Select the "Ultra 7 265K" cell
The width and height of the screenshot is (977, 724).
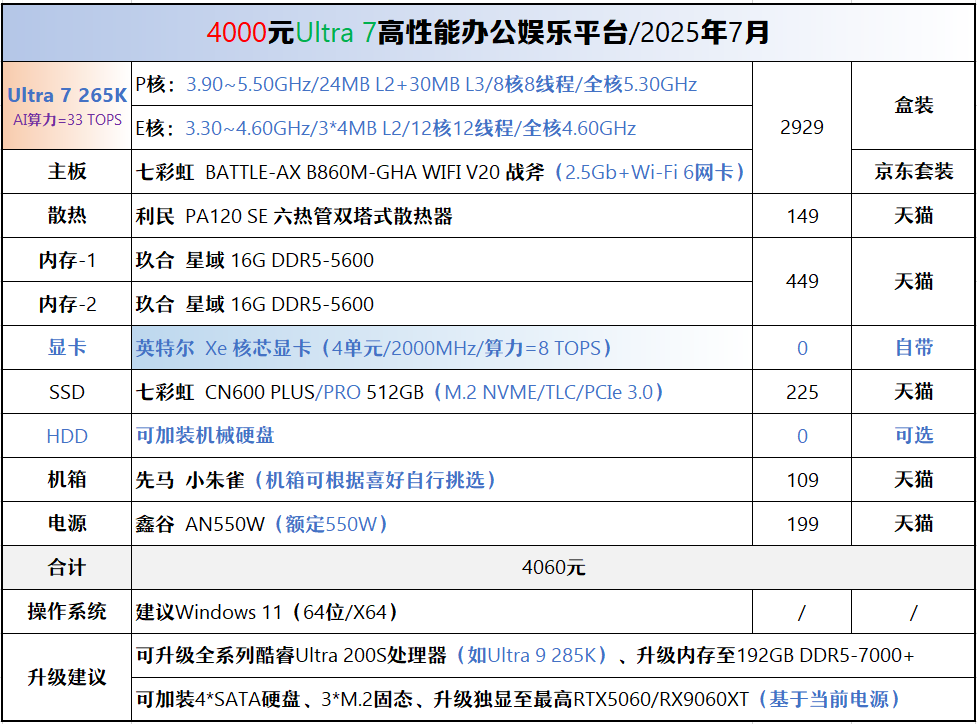pyautogui.click(x=67, y=105)
